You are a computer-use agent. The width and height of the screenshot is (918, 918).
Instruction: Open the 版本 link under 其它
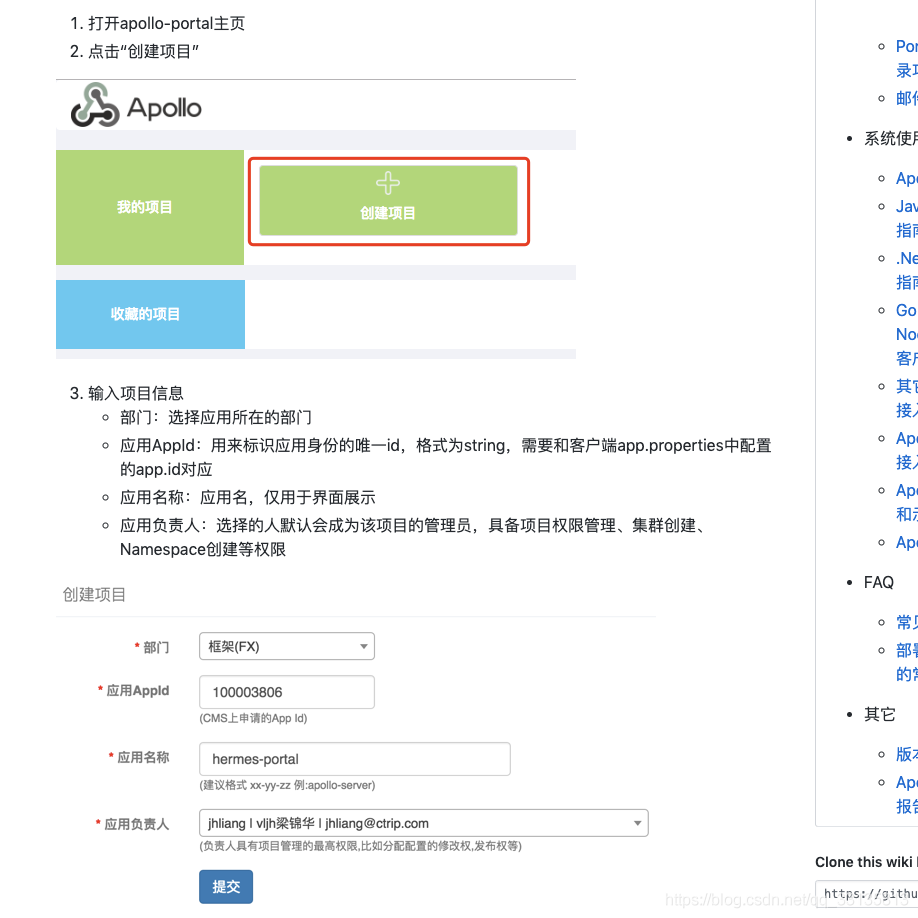tap(906, 753)
